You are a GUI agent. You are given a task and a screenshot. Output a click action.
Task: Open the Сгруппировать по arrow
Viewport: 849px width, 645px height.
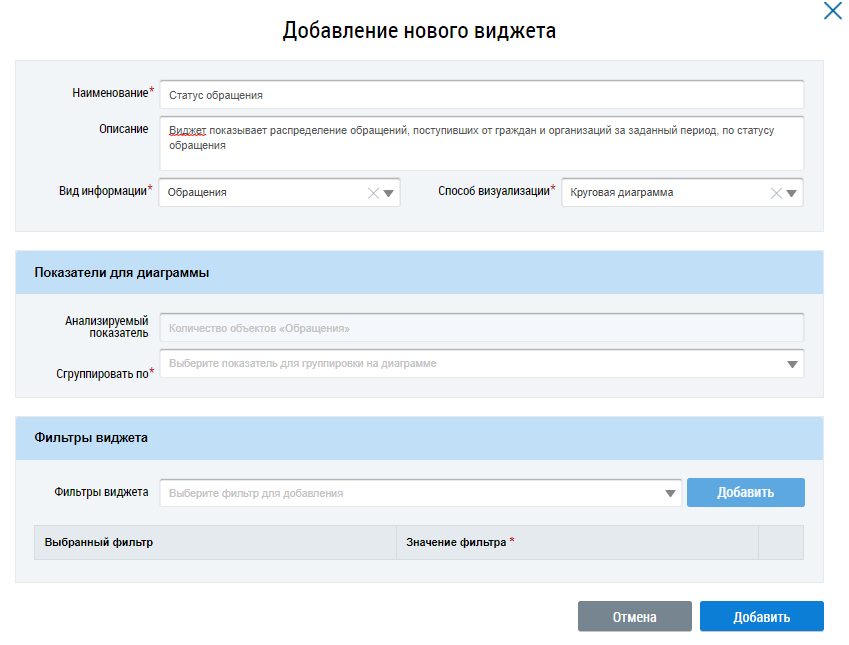pos(792,364)
